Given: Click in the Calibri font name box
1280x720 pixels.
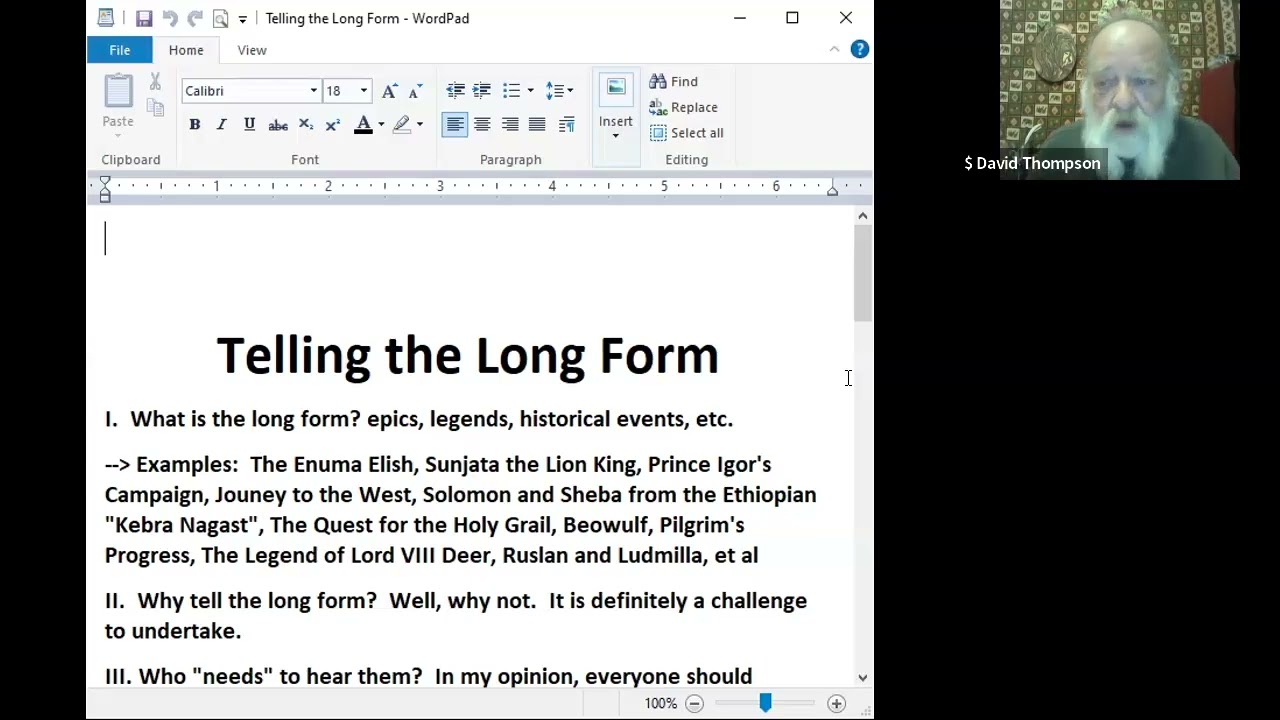Looking at the screenshot, I should point(244,91).
